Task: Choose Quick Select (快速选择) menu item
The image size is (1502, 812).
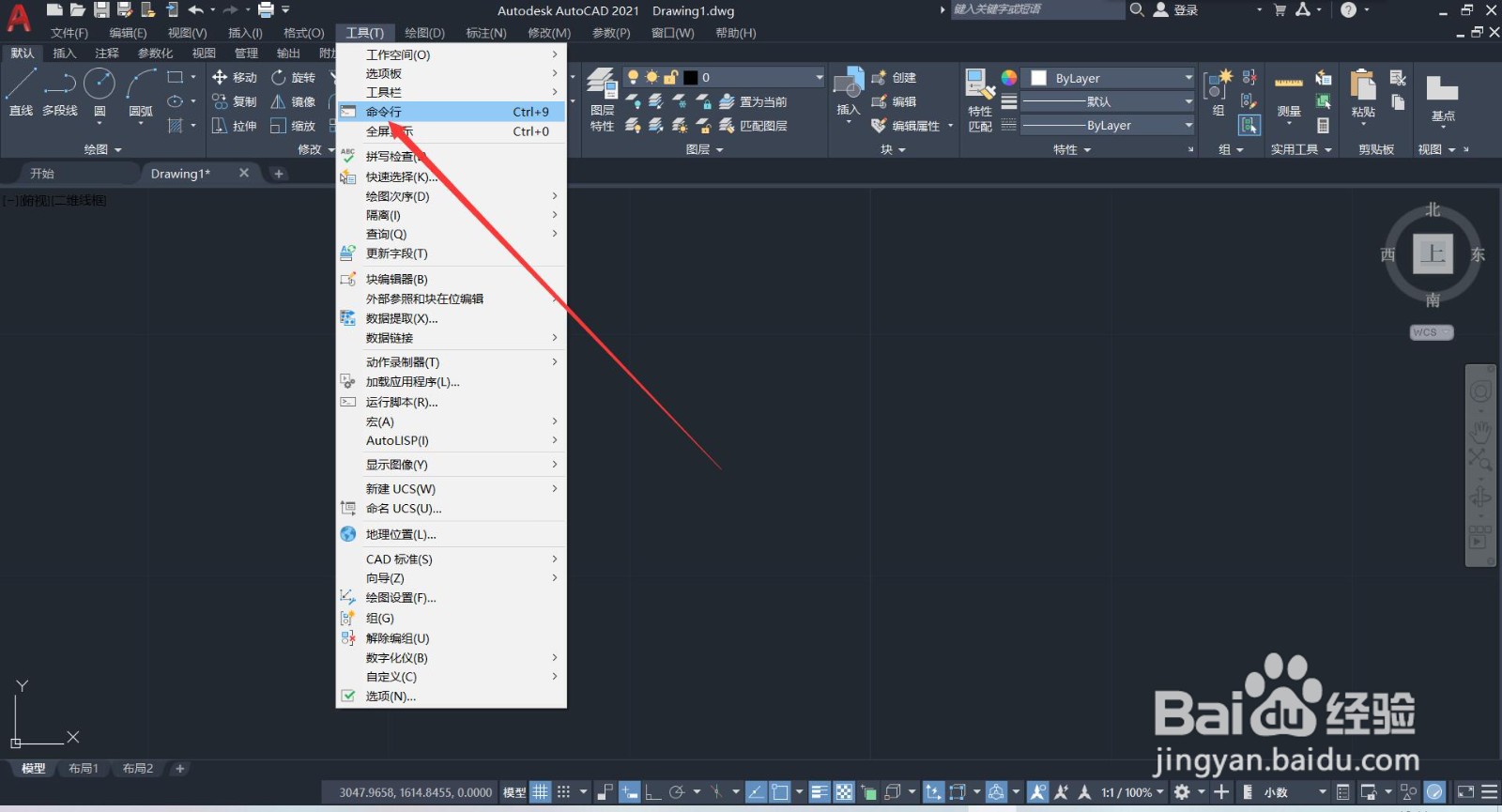Action: (452, 176)
